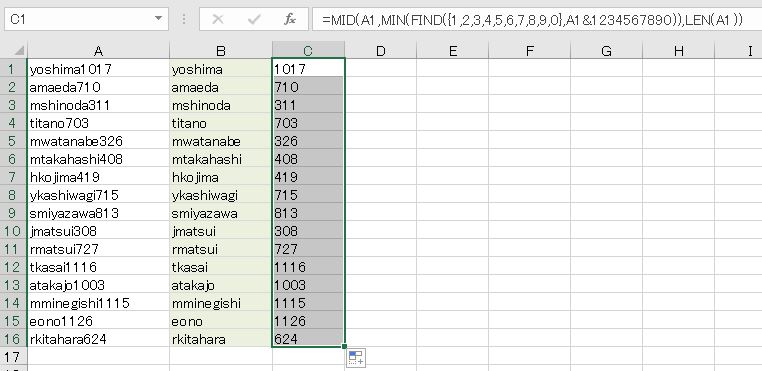Click column B cell mtakahashi
The width and height of the screenshot is (762, 371).
click(x=221, y=159)
